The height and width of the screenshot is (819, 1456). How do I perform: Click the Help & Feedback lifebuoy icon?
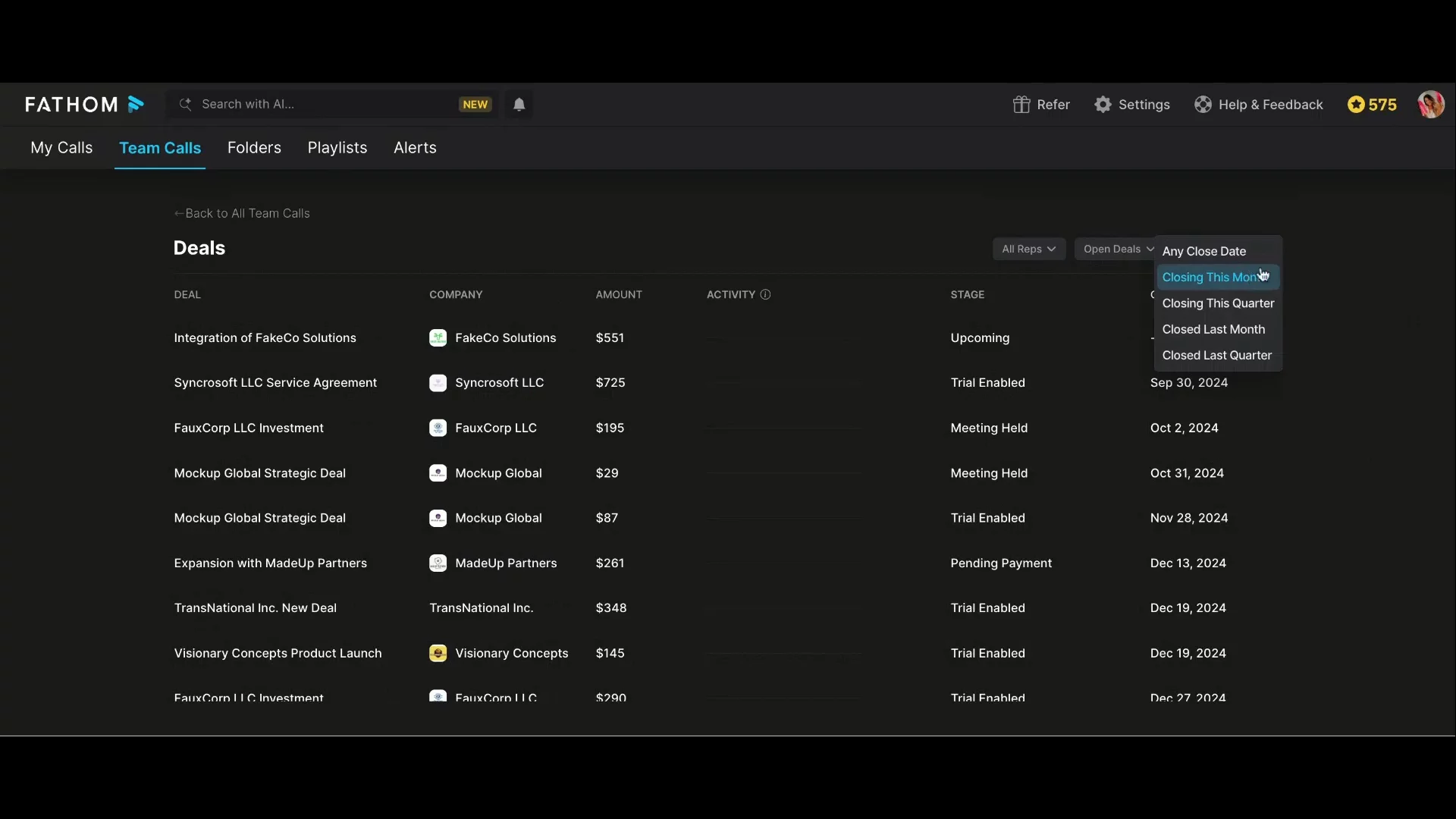pyautogui.click(x=1203, y=105)
